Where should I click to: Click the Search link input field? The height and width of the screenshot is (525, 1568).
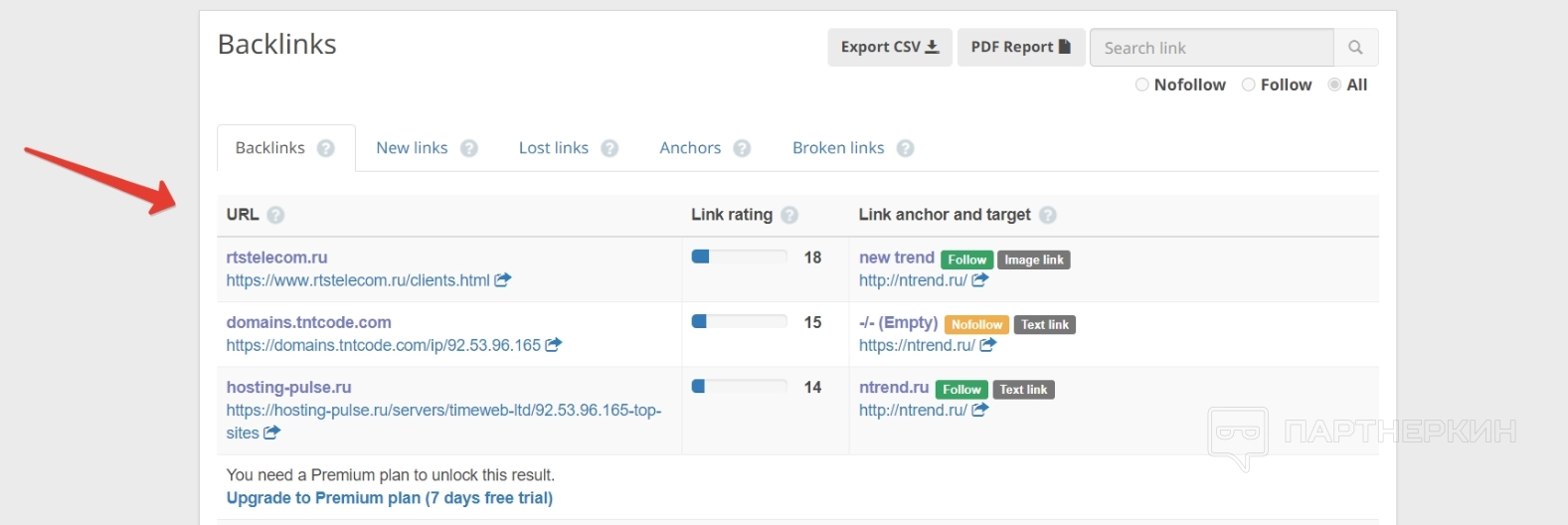point(1211,48)
